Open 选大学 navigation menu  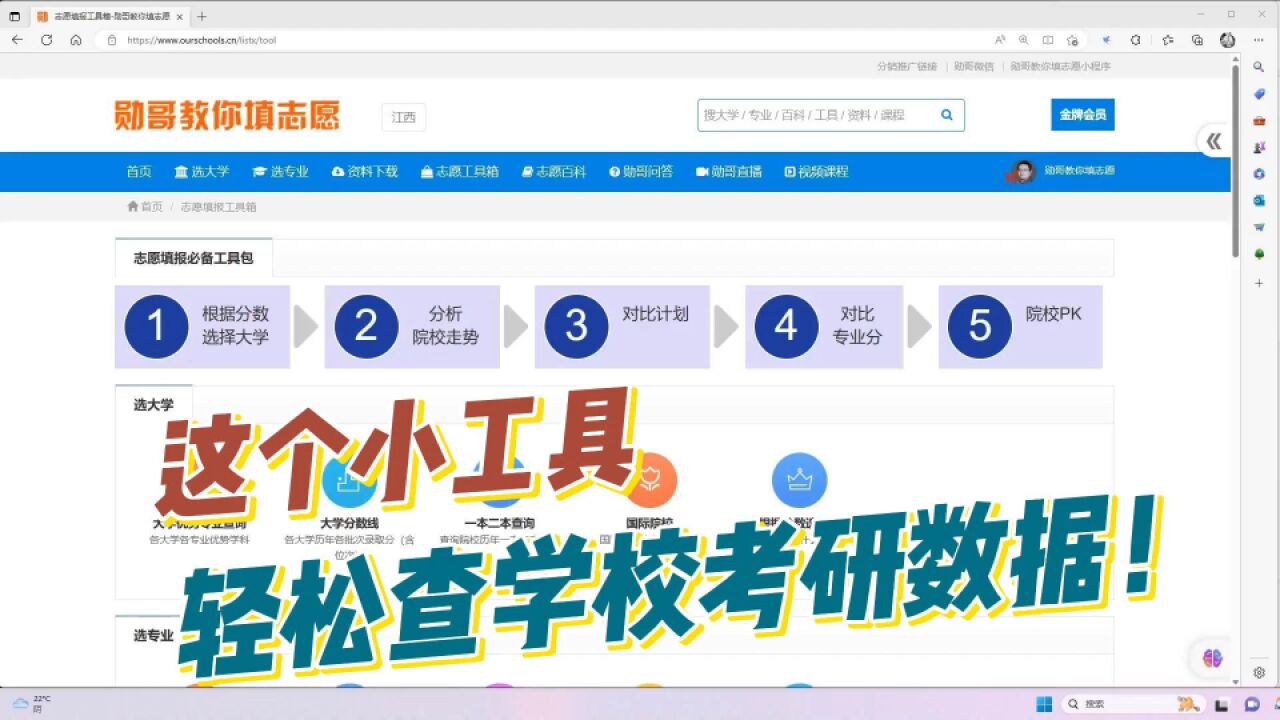pyautogui.click(x=202, y=172)
